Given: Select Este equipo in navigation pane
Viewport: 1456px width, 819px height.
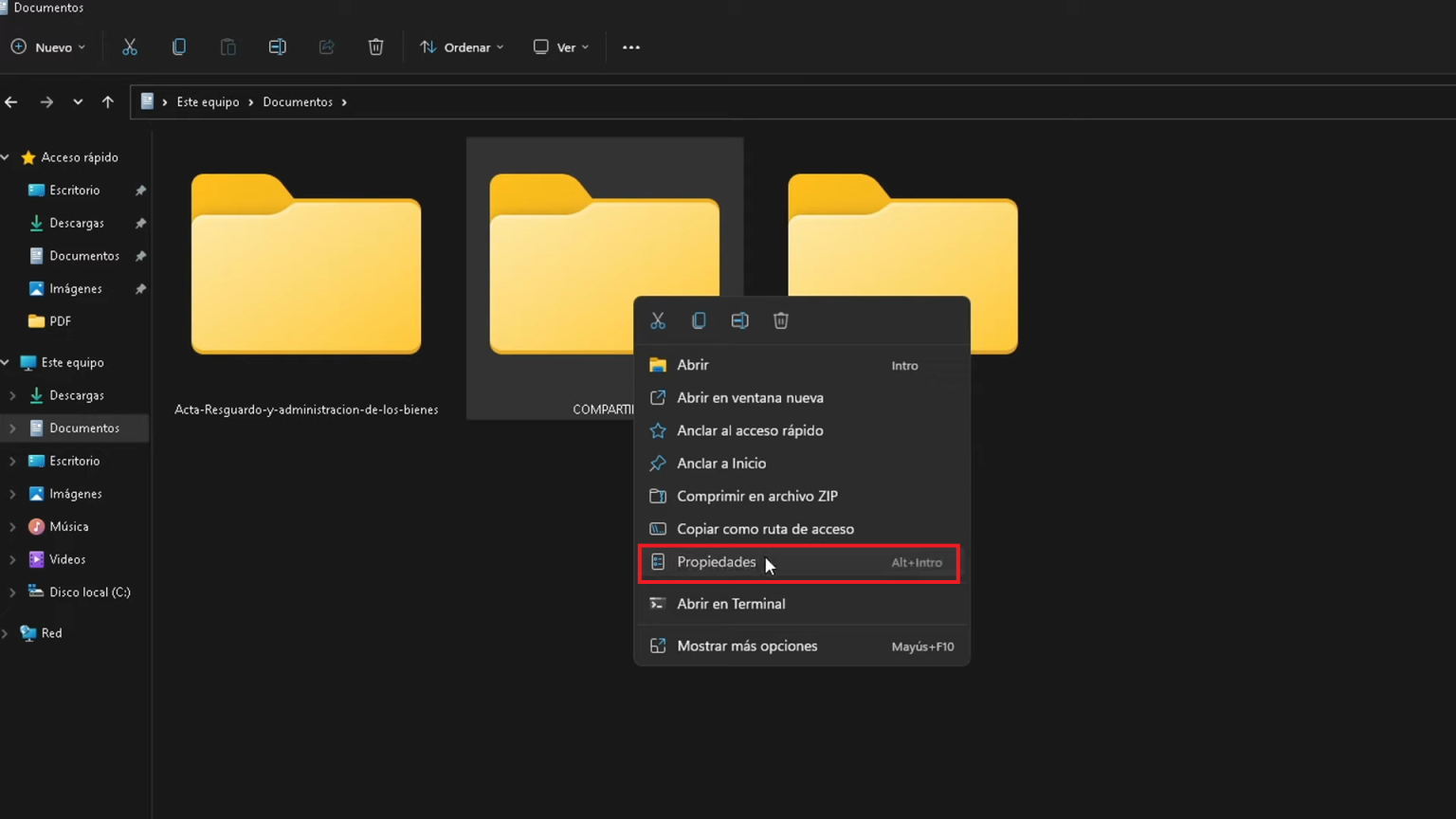Looking at the screenshot, I should coord(73,362).
